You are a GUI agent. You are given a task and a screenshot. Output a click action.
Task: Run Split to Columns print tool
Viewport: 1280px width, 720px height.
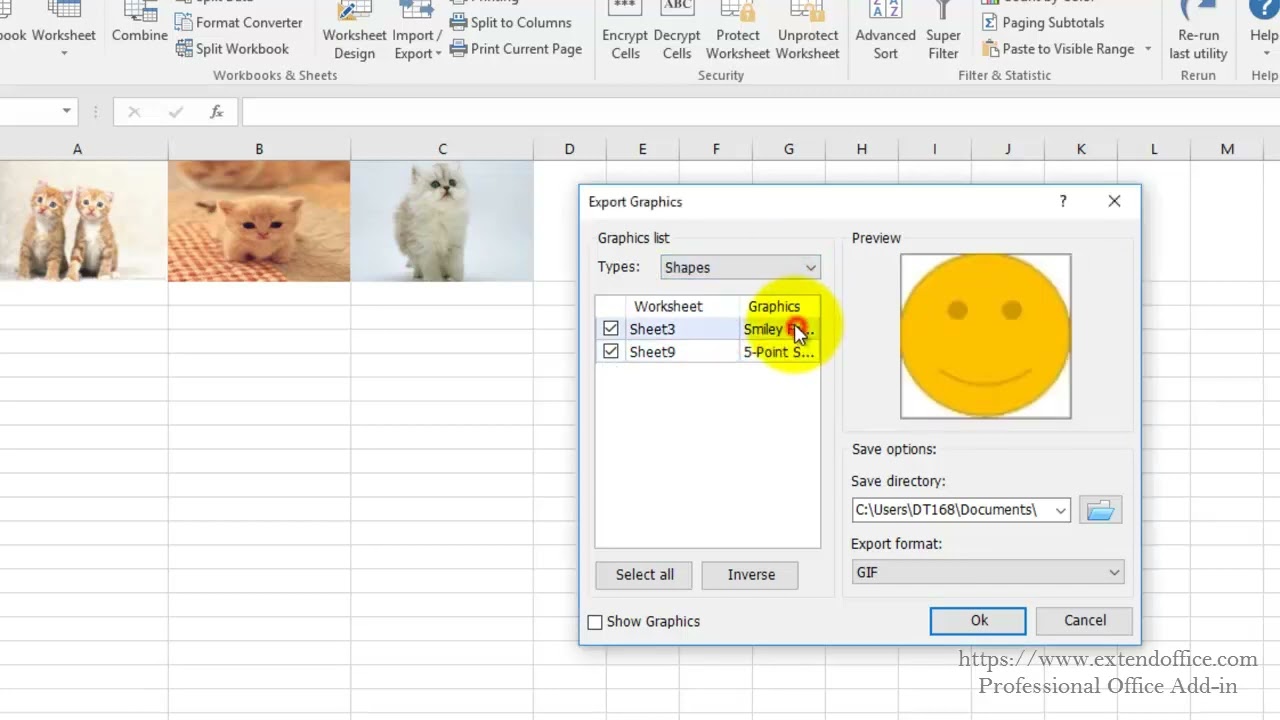[511, 22]
